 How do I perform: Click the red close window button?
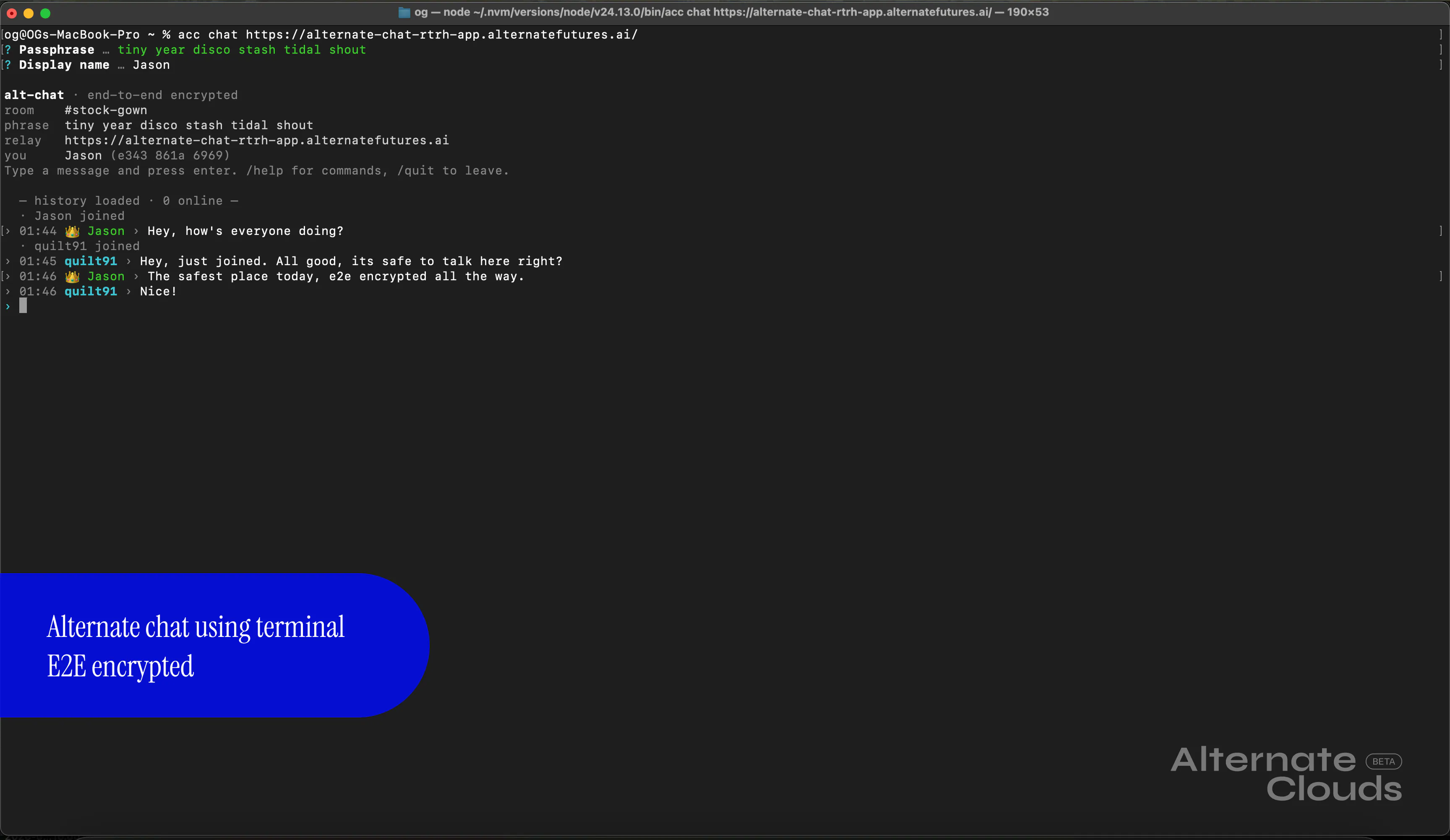coord(11,13)
